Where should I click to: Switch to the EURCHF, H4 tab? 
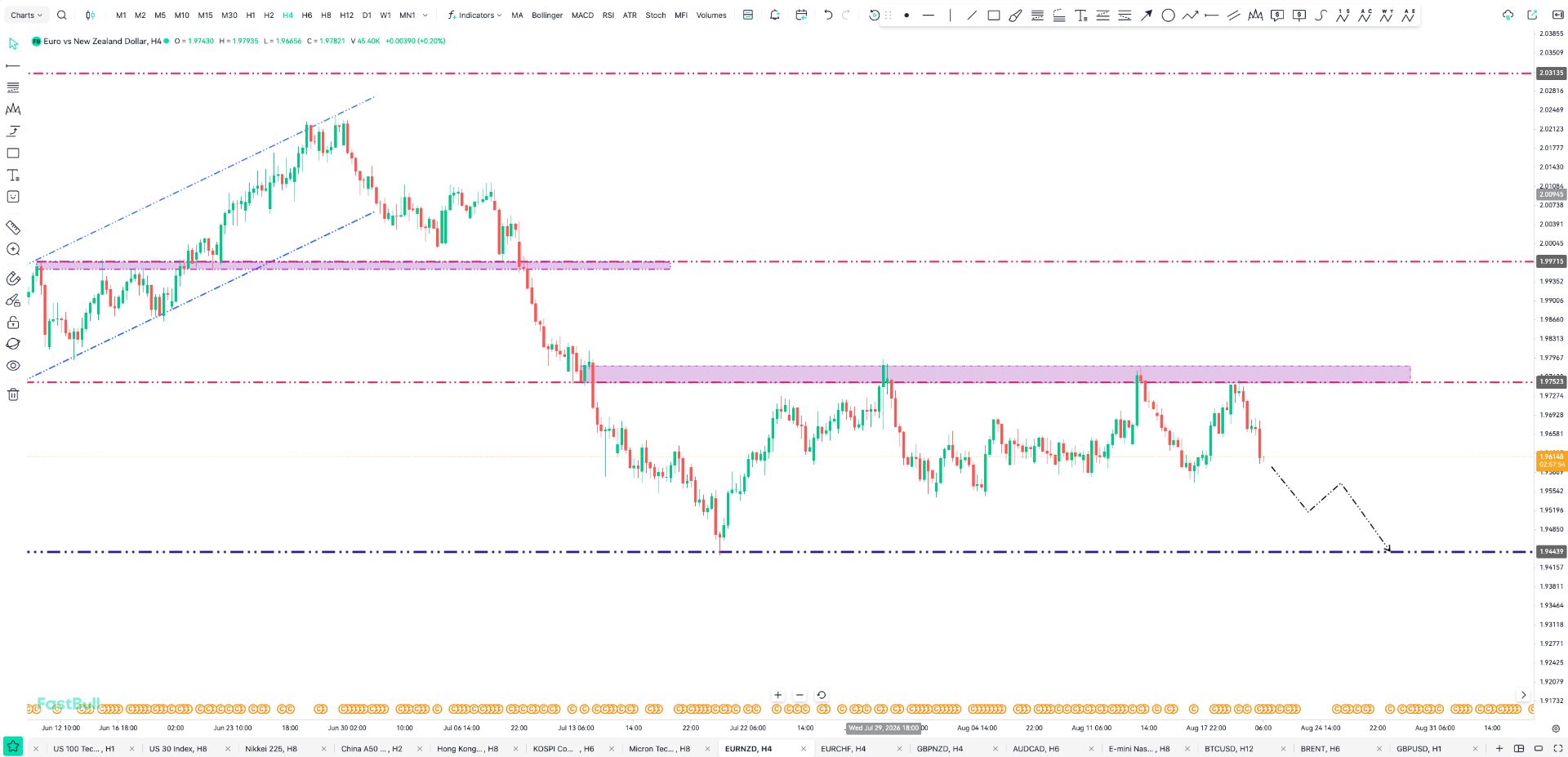(843, 749)
